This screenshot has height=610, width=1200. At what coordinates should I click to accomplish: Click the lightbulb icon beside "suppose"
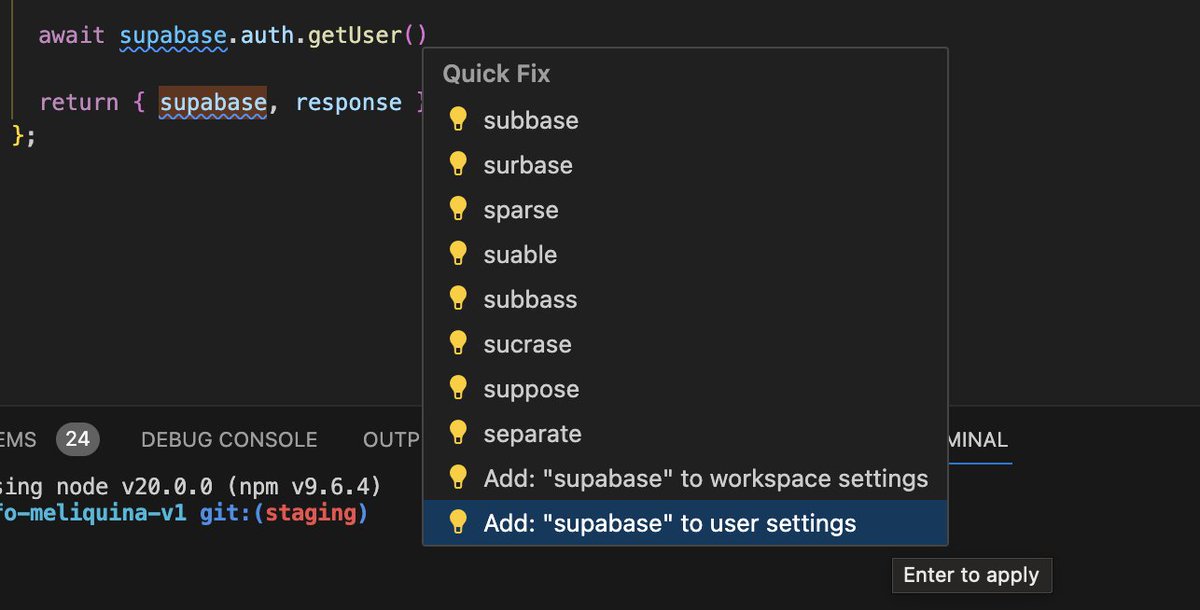458,388
